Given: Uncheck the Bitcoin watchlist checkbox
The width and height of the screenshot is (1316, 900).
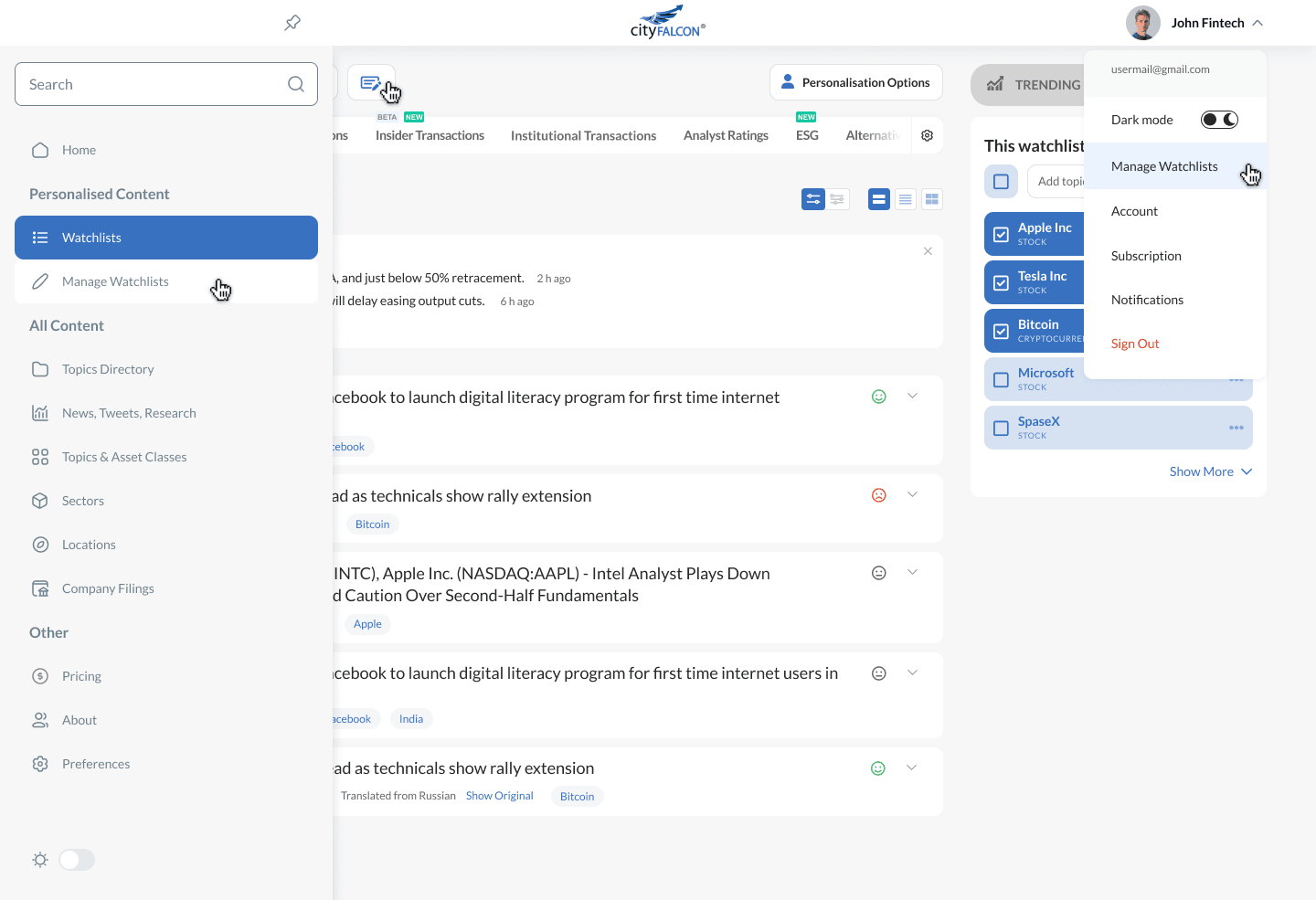Looking at the screenshot, I should [x=1001, y=331].
